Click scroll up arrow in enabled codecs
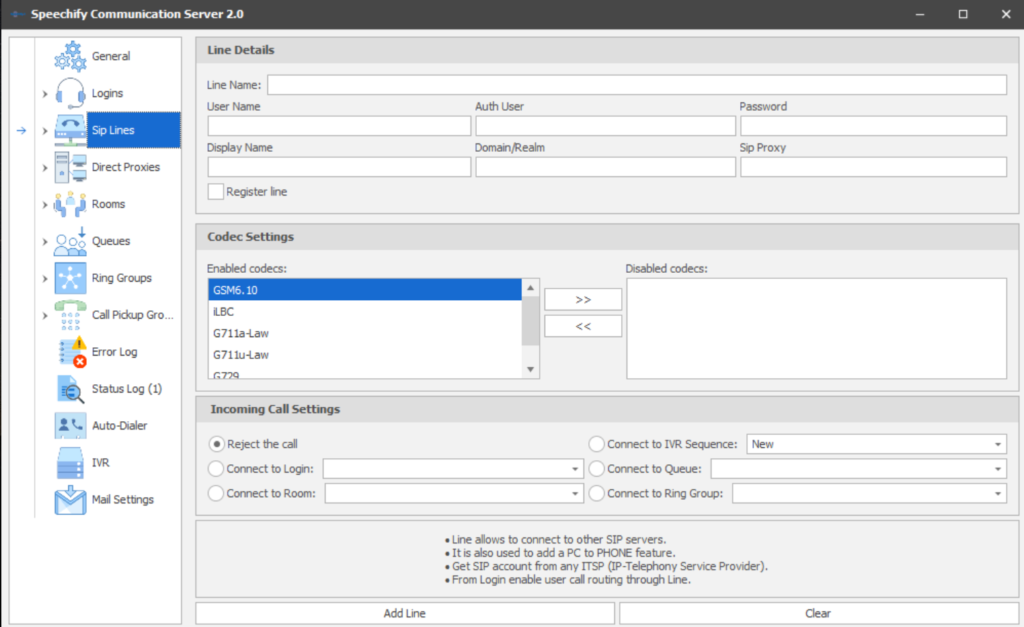1024x627 pixels. pos(530,287)
